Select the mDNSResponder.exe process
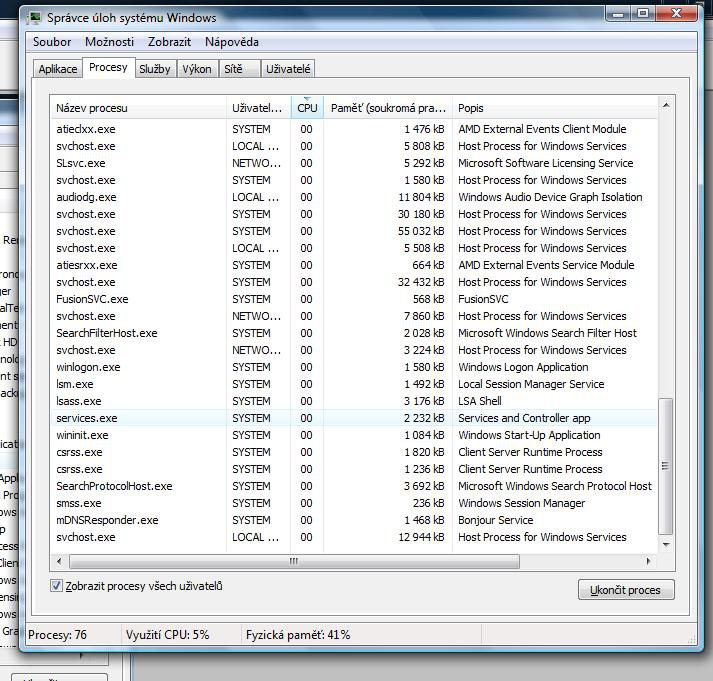 pos(354,520)
